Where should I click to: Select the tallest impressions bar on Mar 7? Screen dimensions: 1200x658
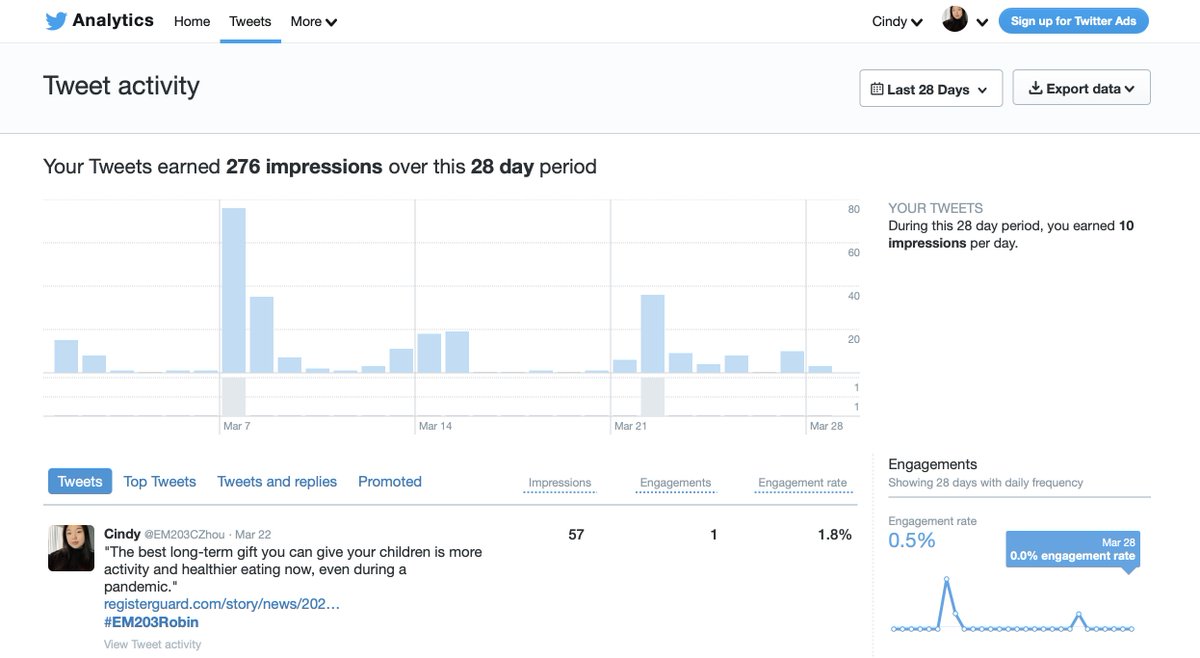234,290
